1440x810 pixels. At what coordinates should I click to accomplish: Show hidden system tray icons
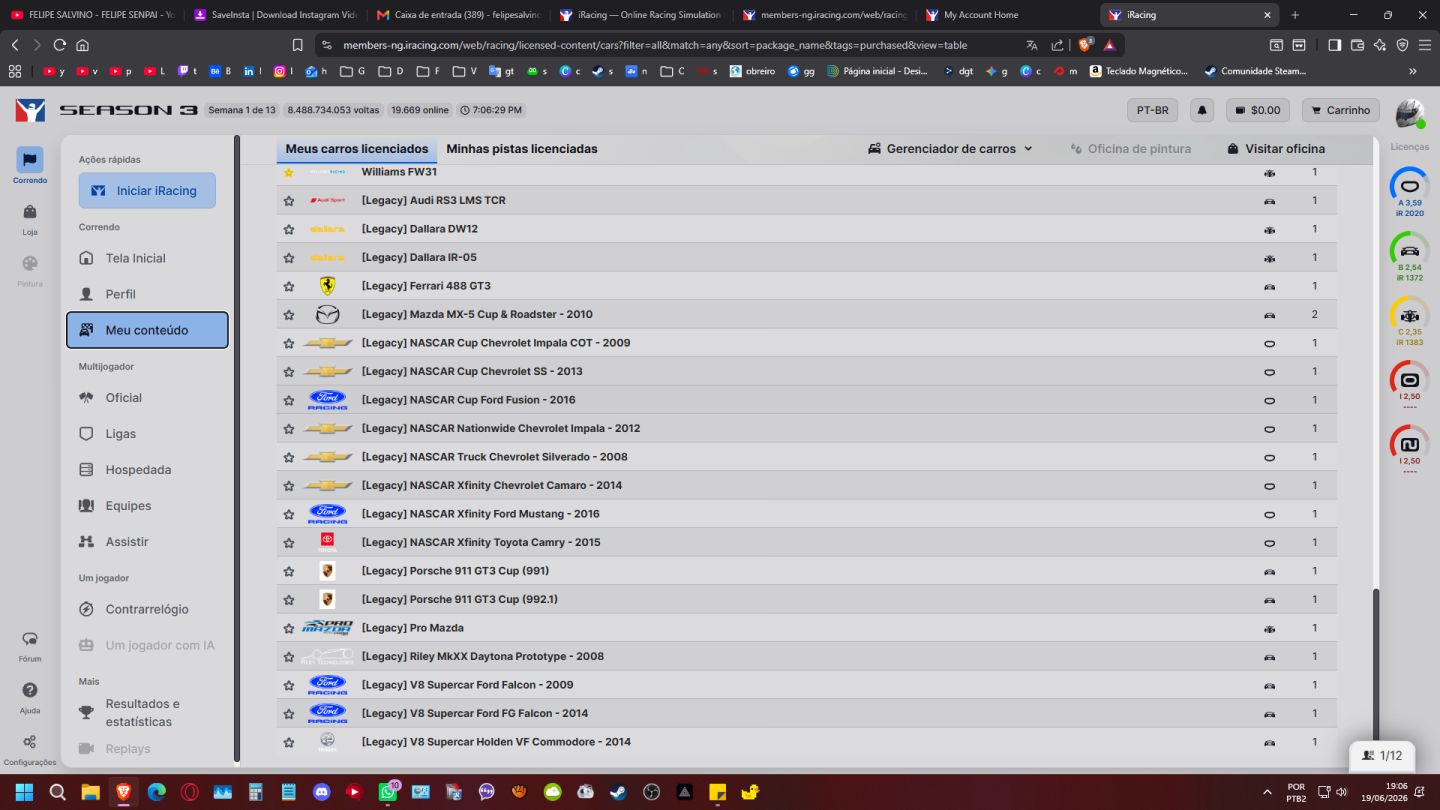click(1268, 792)
